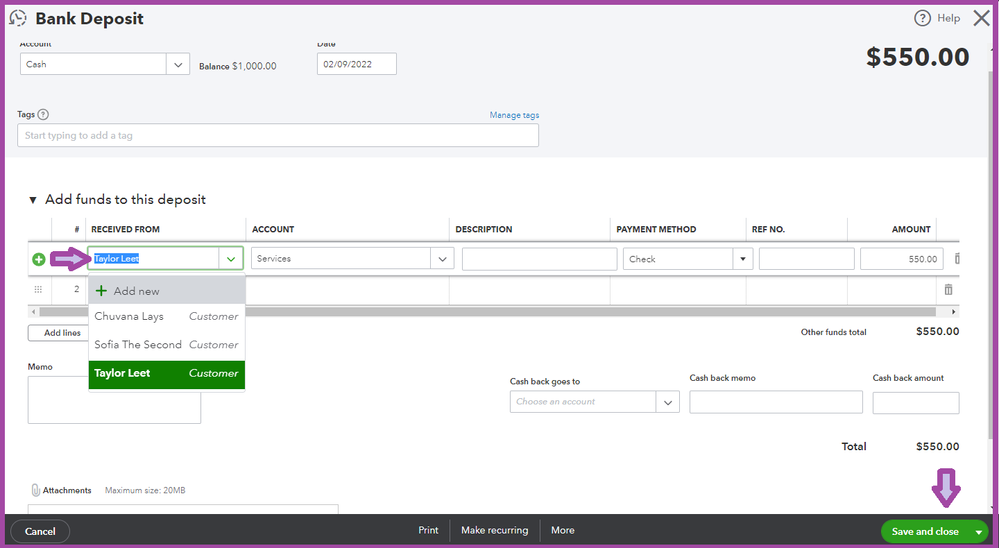
Task: Open the More menu in footer
Action: pyautogui.click(x=563, y=530)
